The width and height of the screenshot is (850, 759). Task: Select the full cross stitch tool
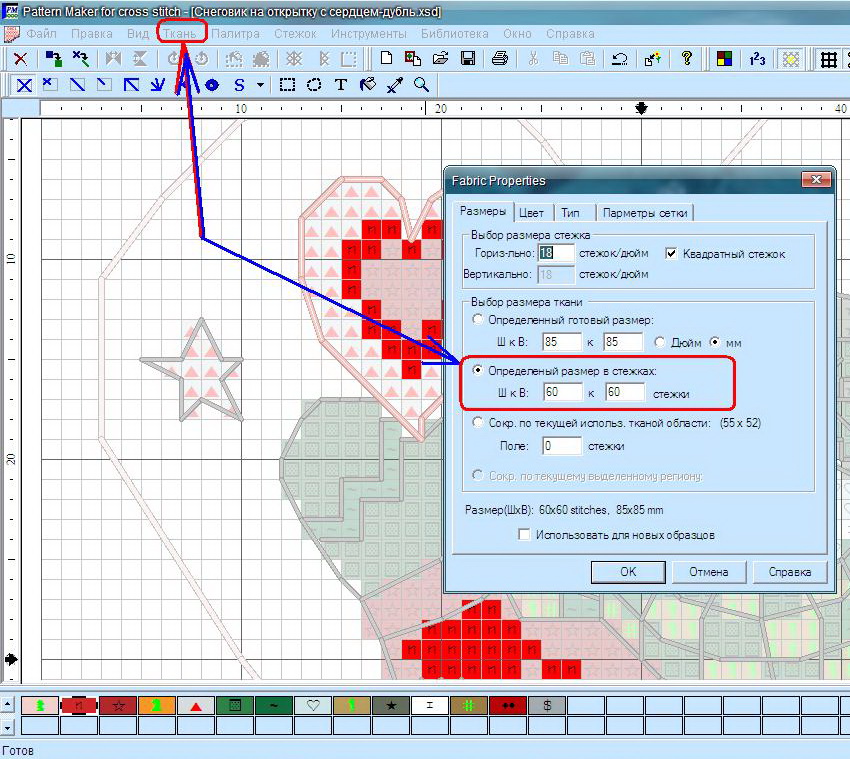point(24,85)
